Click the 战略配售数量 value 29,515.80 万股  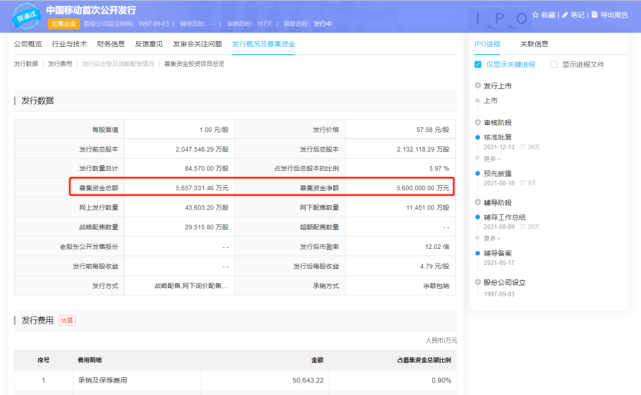[x=206, y=227]
